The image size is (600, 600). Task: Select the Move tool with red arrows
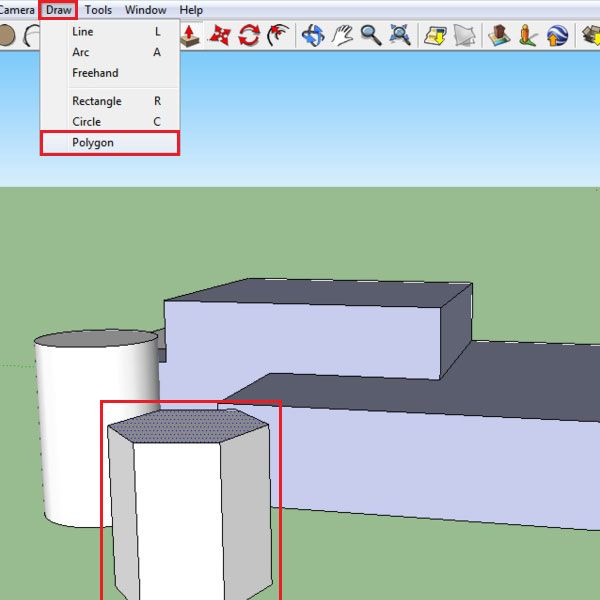click(x=220, y=36)
